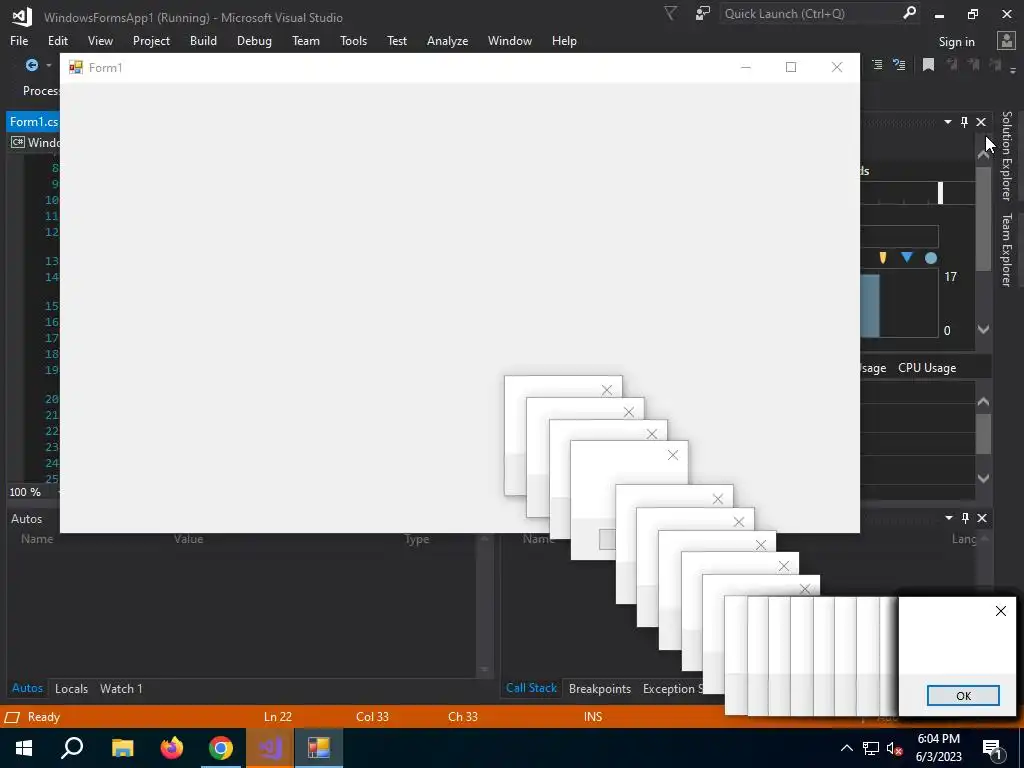Open the notifications filter flag icon
1024x768 pixels.
(x=671, y=13)
